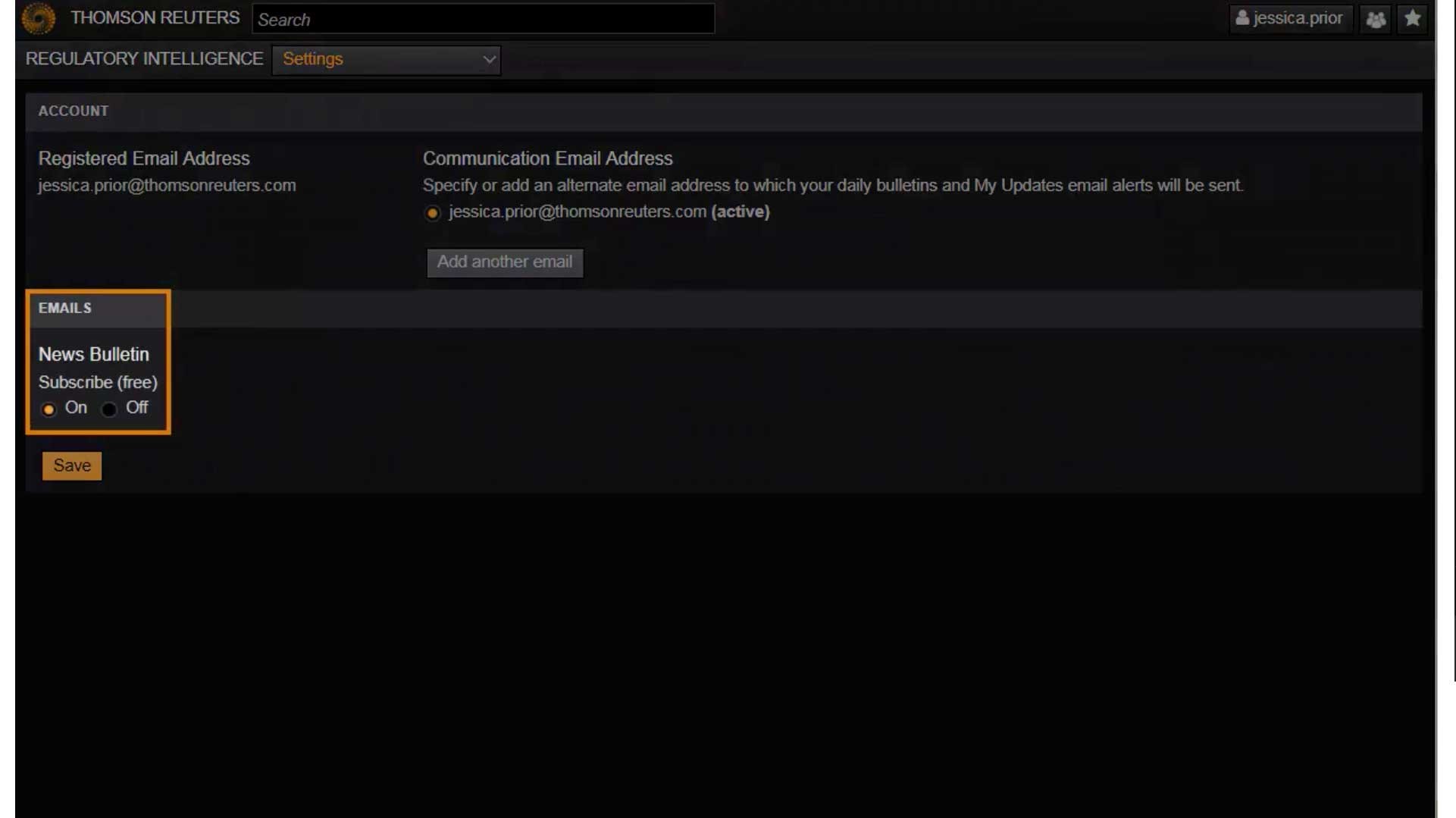Image resolution: width=1456 pixels, height=818 pixels.
Task: Select the ACCOUNT section header
Action: coord(74,111)
